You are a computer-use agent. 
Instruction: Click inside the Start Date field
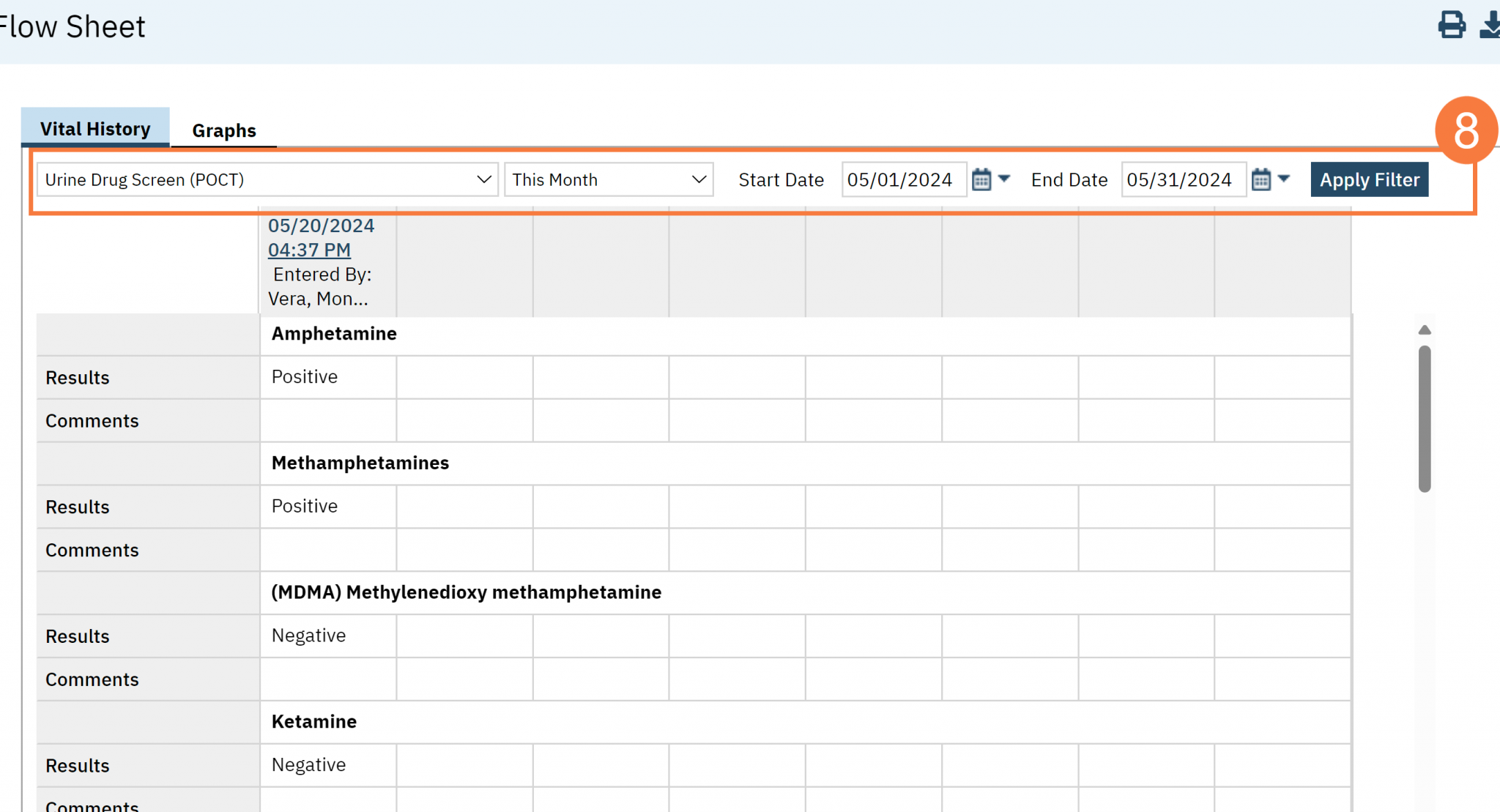pos(903,179)
